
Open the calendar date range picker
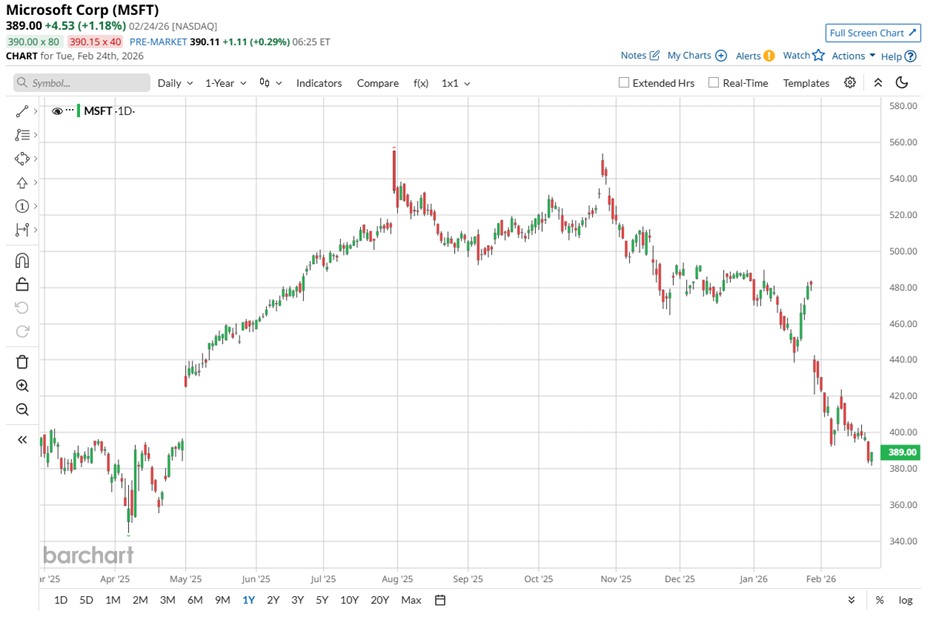click(440, 600)
